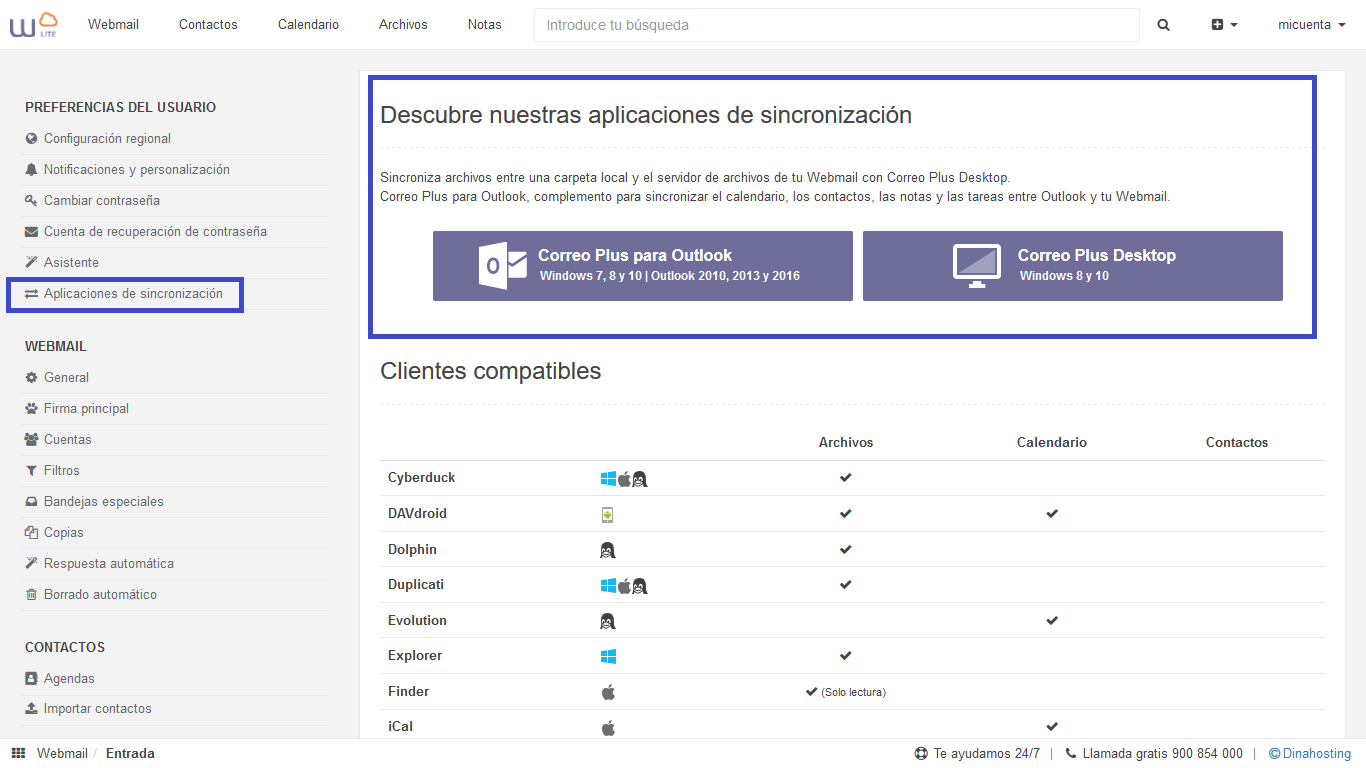Go to Contactos in top navigation
The image size is (1366, 768).
[208, 25]
